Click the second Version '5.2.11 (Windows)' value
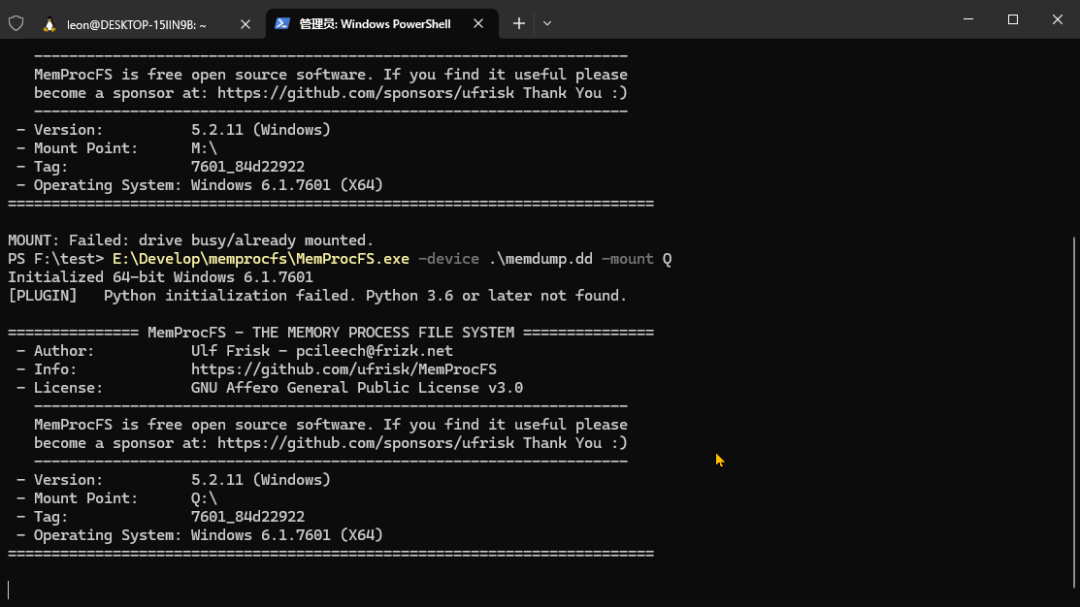This screenshot has width=1080, height=607. [261, 480]
